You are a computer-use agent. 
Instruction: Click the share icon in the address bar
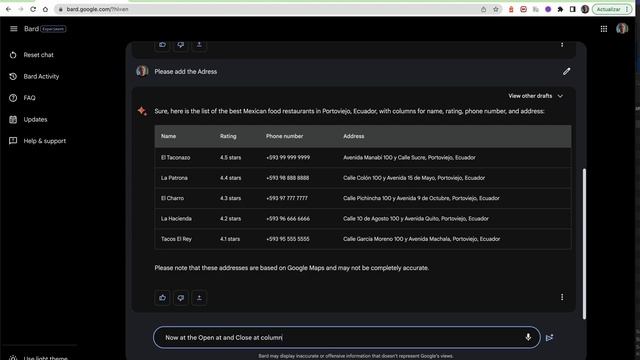coord(483,9)
